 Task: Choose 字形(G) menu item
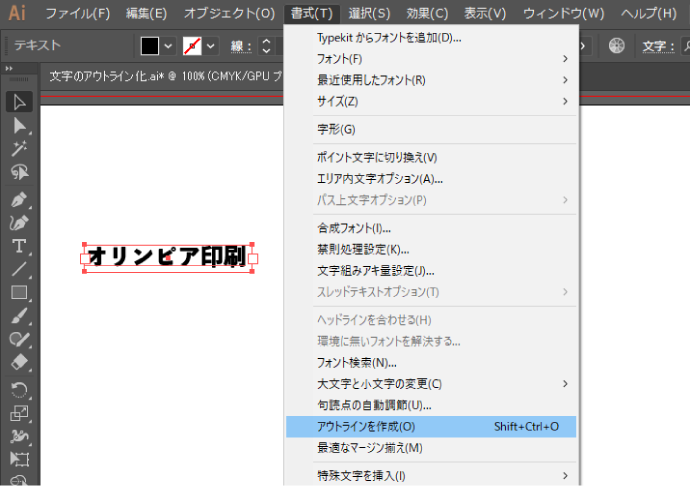[431, 129]
